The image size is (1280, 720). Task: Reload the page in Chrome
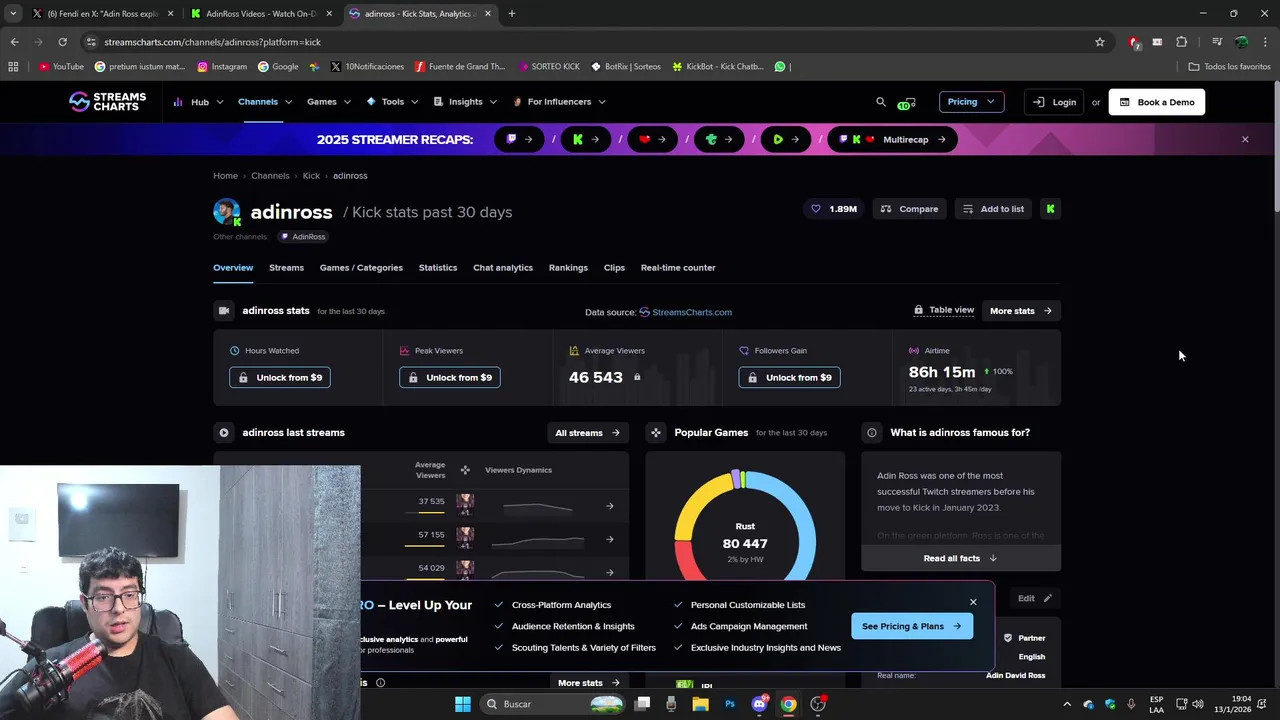point(62,42)
